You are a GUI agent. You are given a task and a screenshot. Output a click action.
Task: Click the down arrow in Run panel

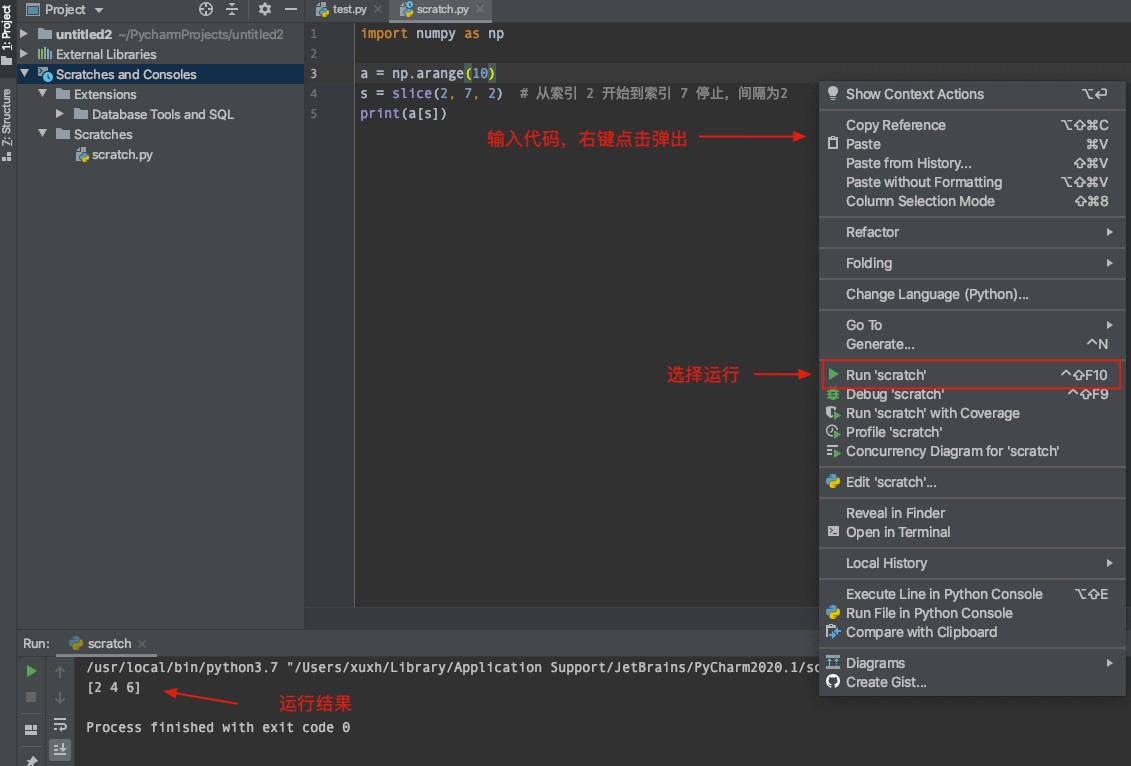pyautogui.click(x=60, y=697)
